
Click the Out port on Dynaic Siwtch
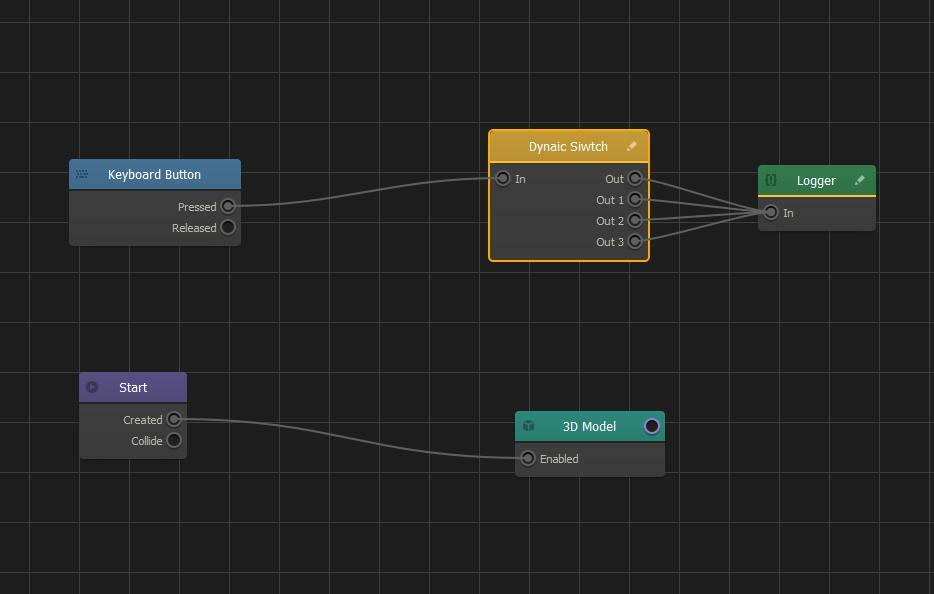pyautogui.click(x=635, y=179)
